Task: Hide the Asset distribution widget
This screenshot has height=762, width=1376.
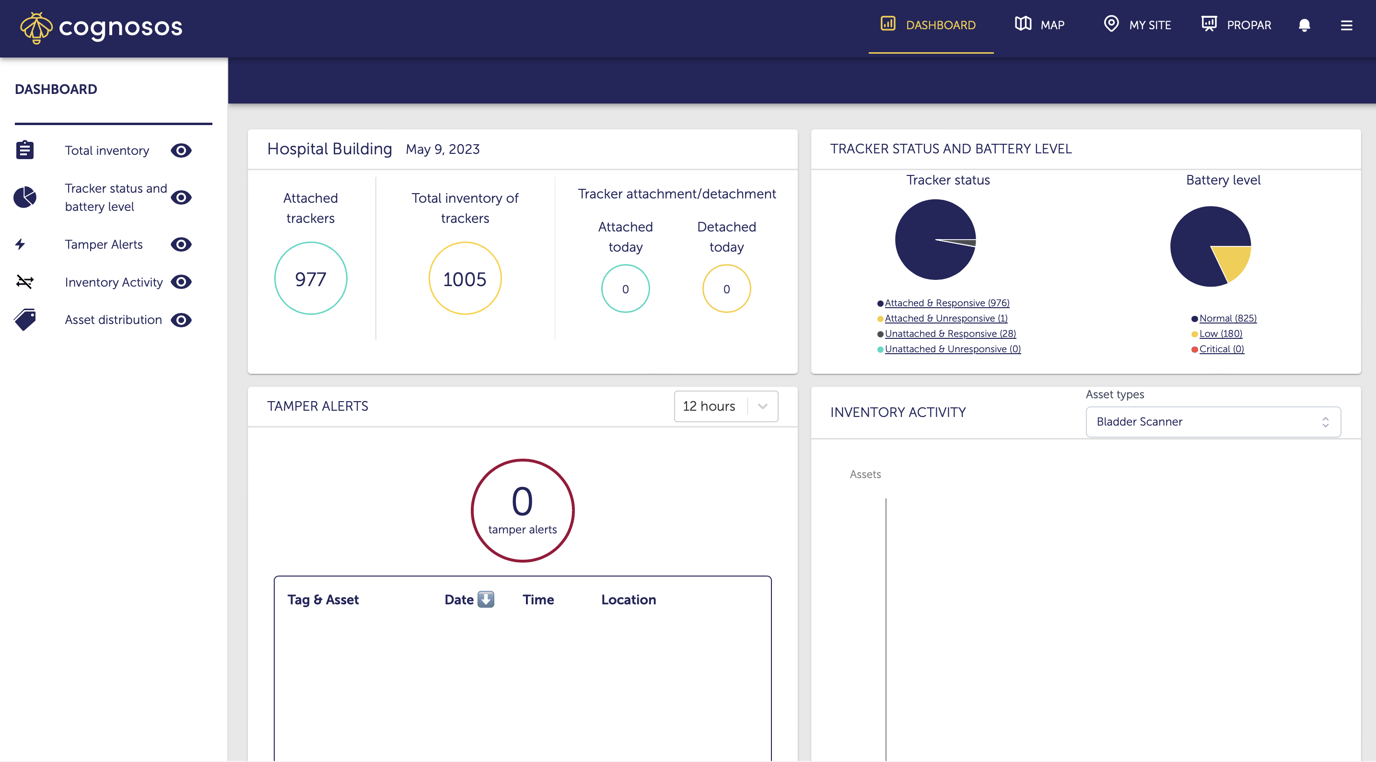Action: pyautogui.click(x=181, y=320)
